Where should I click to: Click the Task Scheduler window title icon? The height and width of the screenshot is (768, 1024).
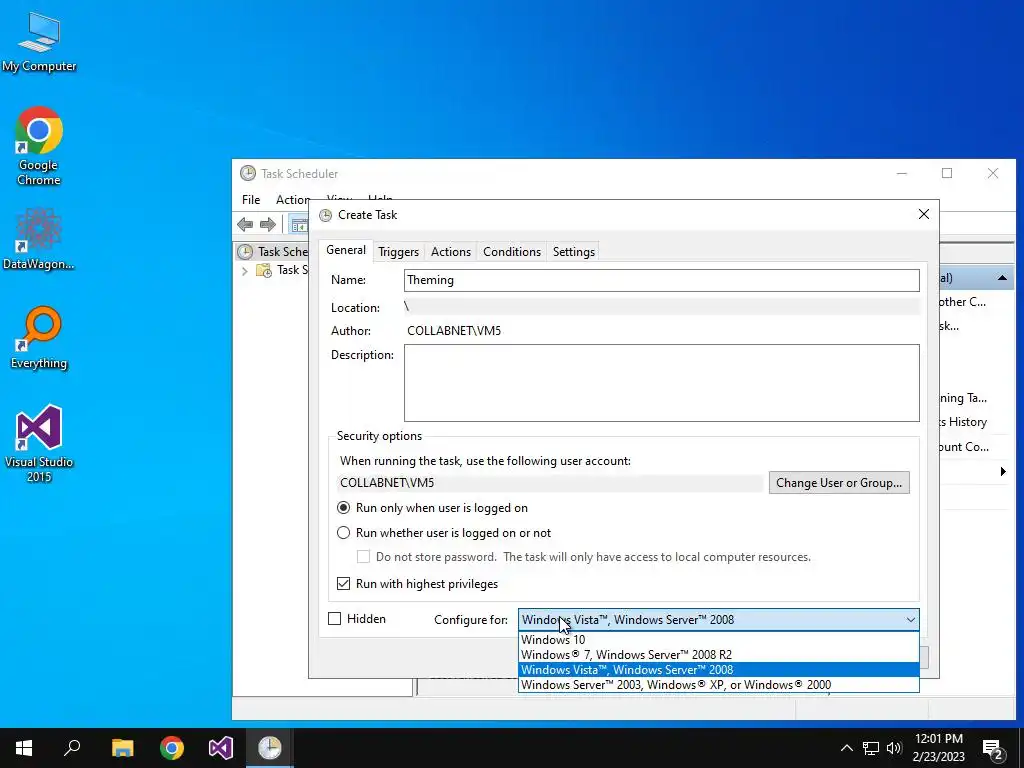[248, 173]
